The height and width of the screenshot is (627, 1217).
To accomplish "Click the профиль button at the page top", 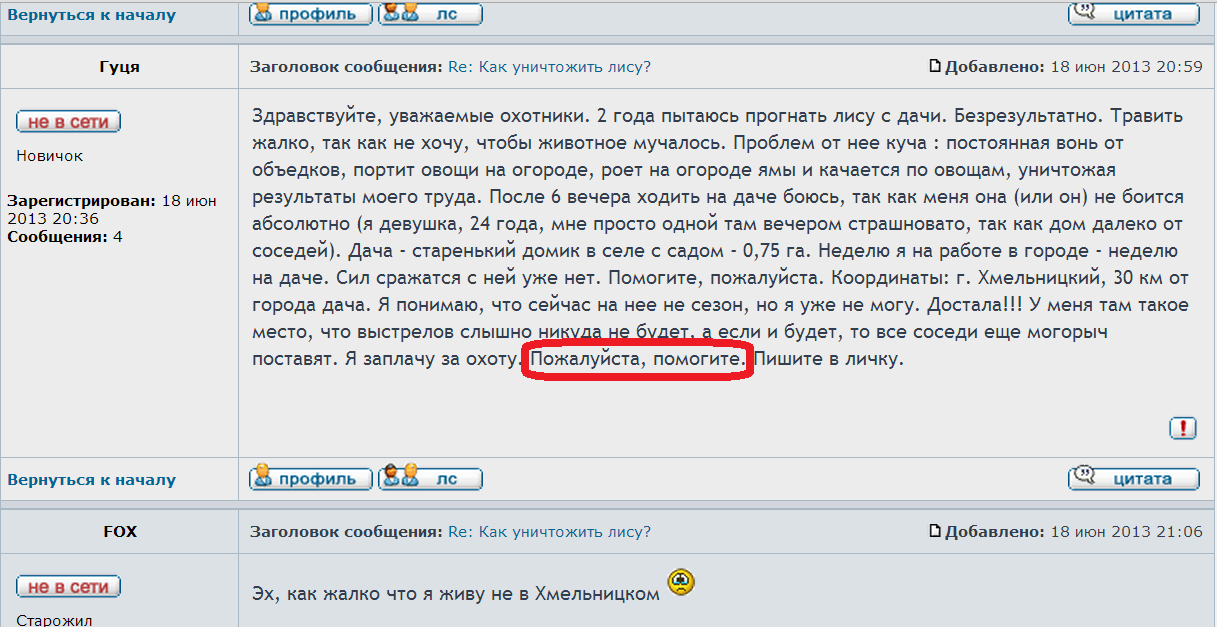I will pos(310,14).
